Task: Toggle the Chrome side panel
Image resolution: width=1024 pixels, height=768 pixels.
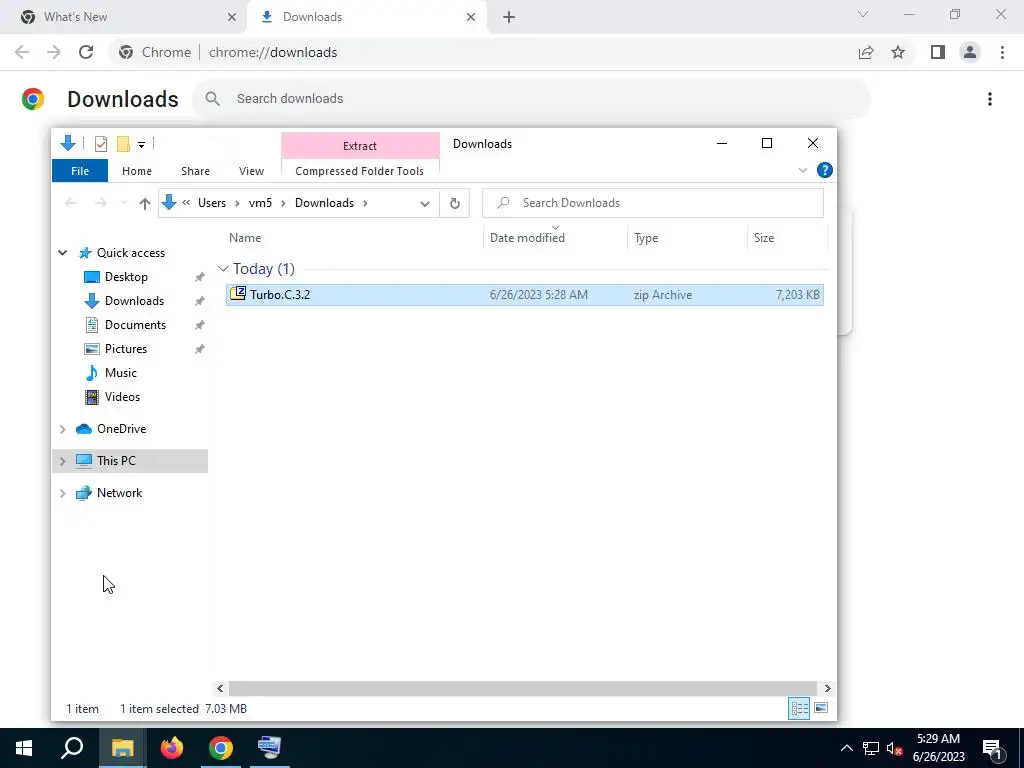Action: (938, 52)
